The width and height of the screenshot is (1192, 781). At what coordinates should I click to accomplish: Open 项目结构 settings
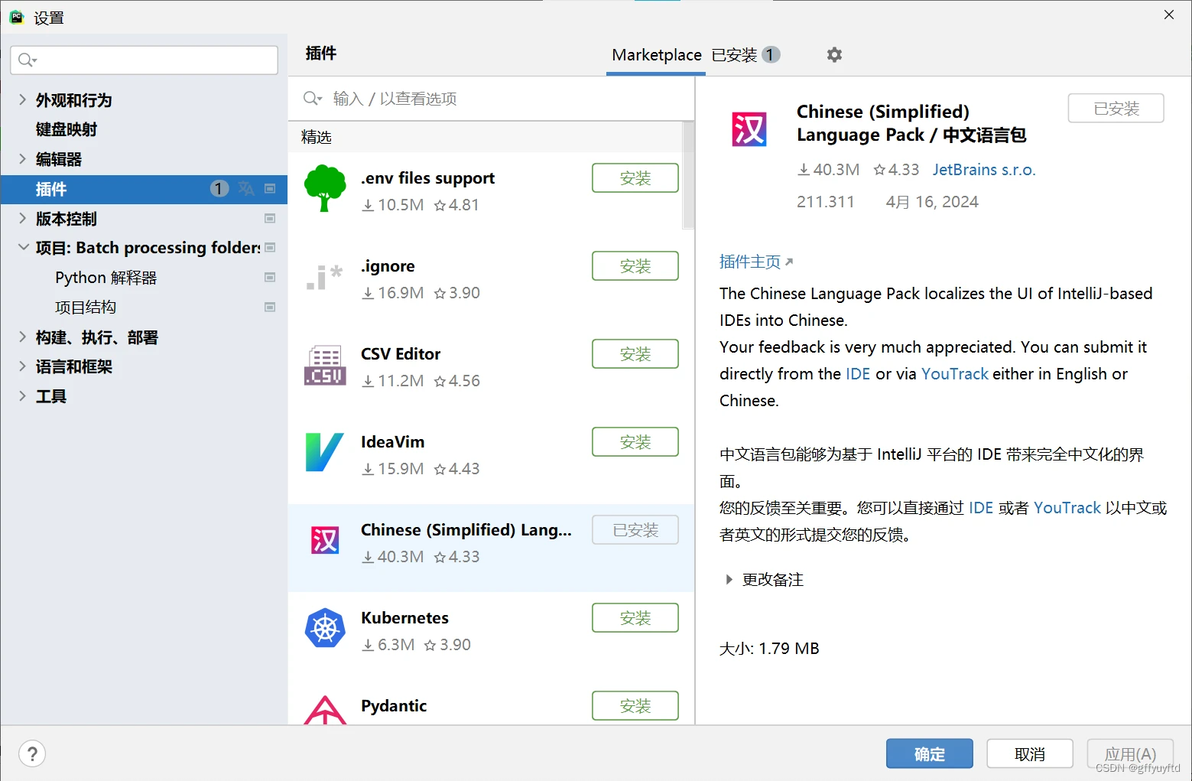tap(85, 307)
